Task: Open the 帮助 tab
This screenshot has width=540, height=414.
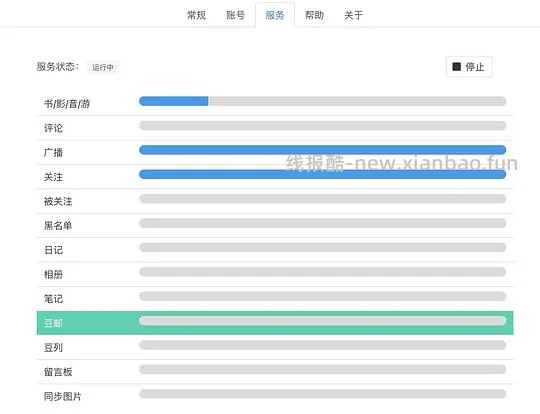Action: pos(314,15)
